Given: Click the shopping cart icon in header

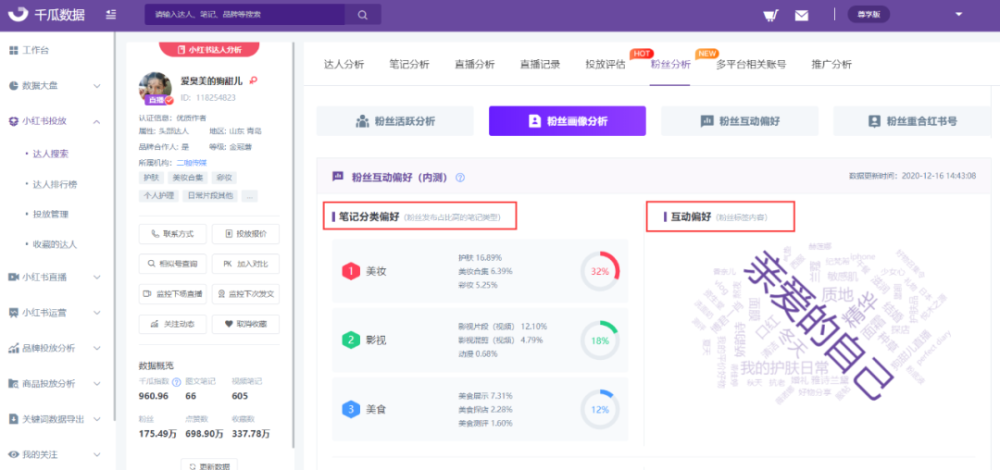Looking at the screenshot, I should (x=770, y=15).
